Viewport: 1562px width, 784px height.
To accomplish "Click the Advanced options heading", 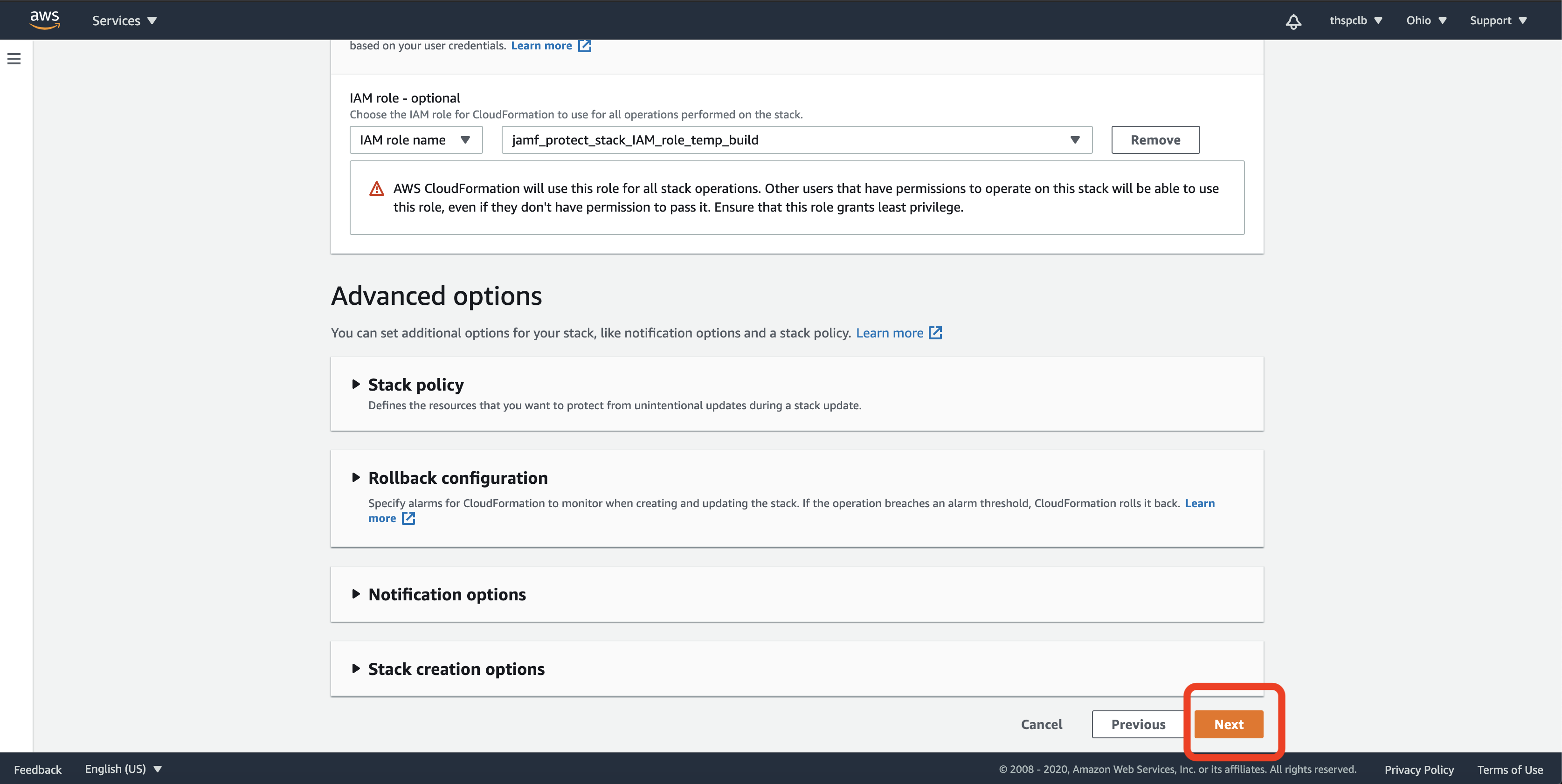I will [x=436, y=296].
